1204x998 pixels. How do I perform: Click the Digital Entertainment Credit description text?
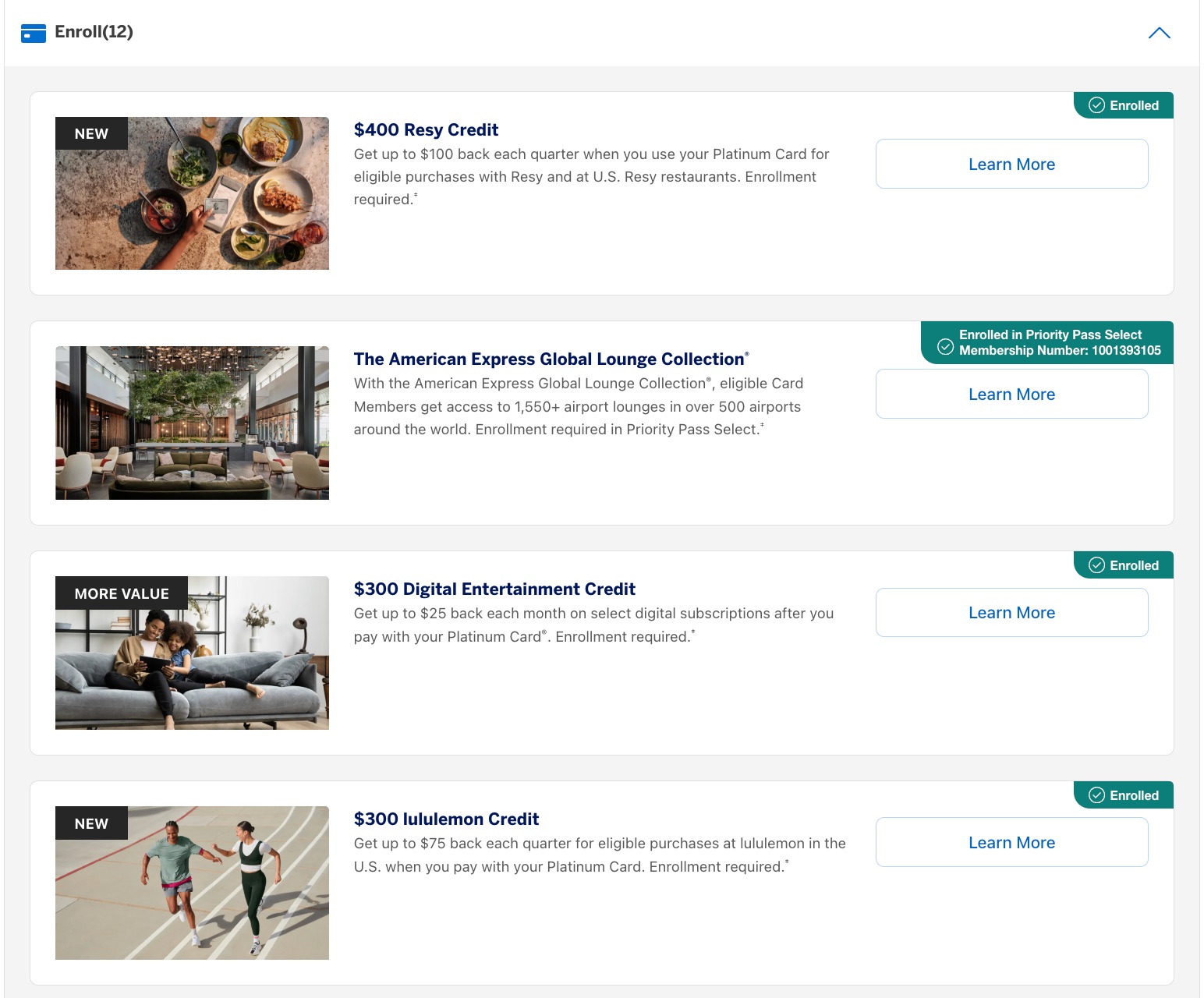click(593, 625)
